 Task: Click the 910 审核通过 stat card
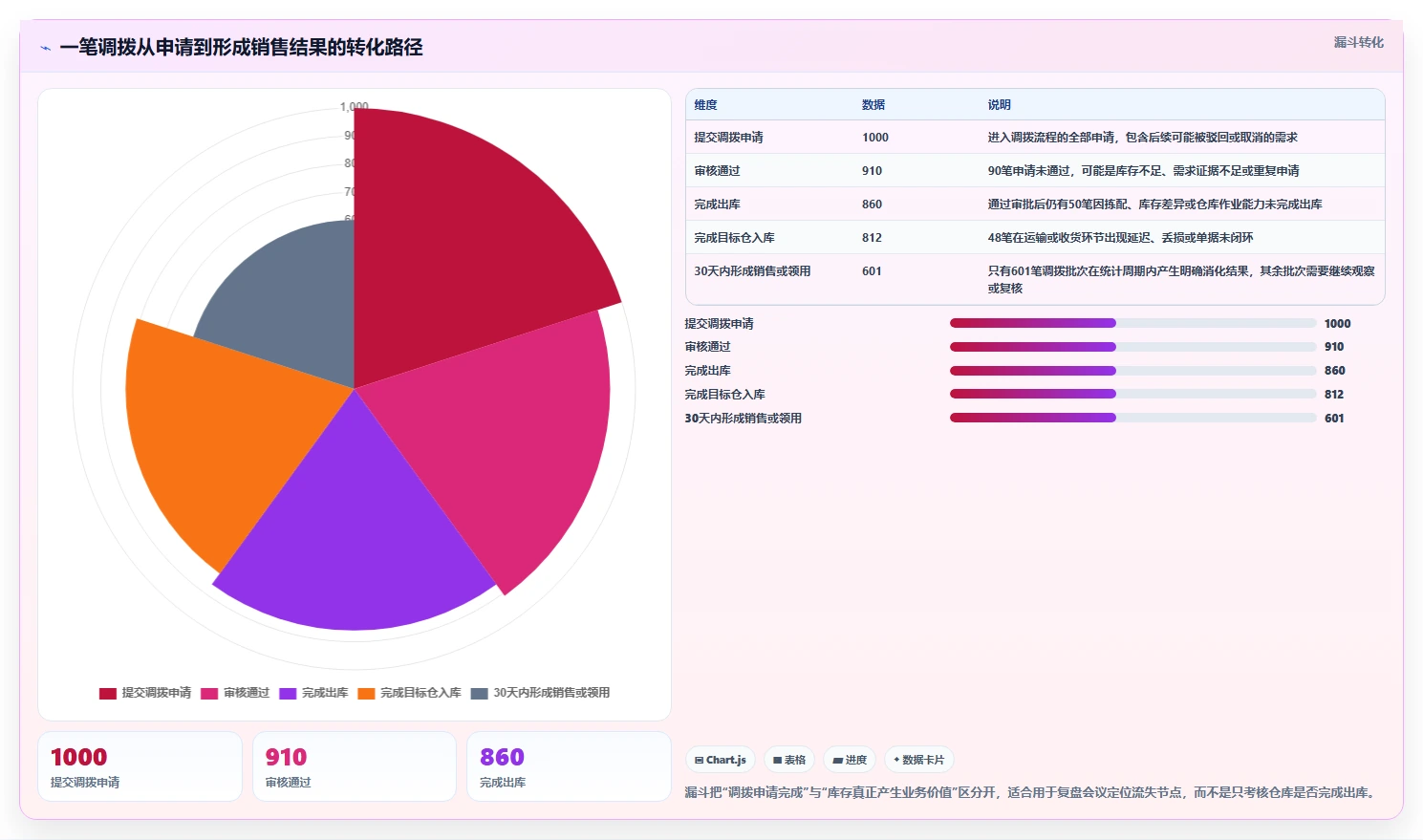tap(354, 766)
